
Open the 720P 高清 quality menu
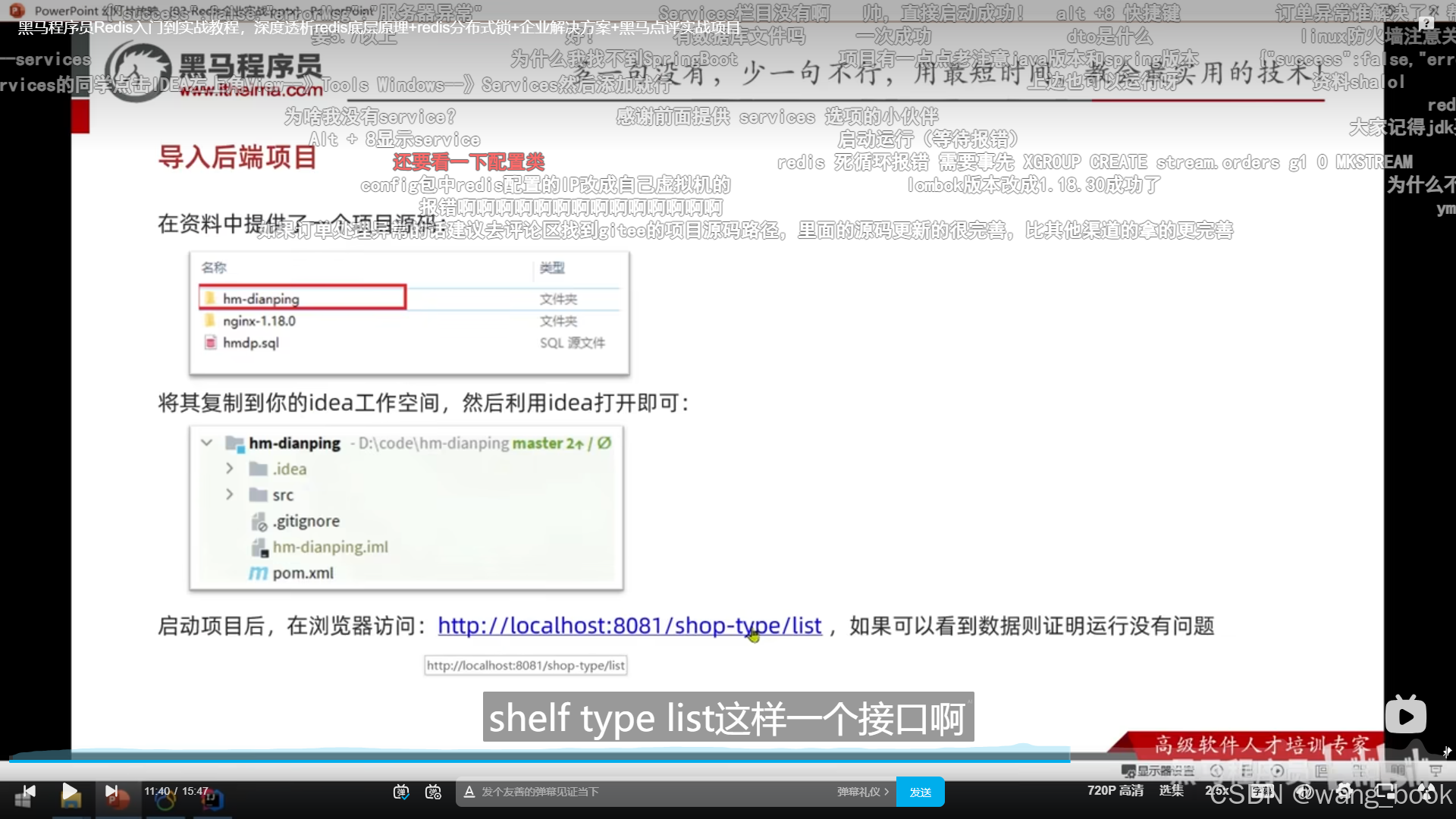1115,790
